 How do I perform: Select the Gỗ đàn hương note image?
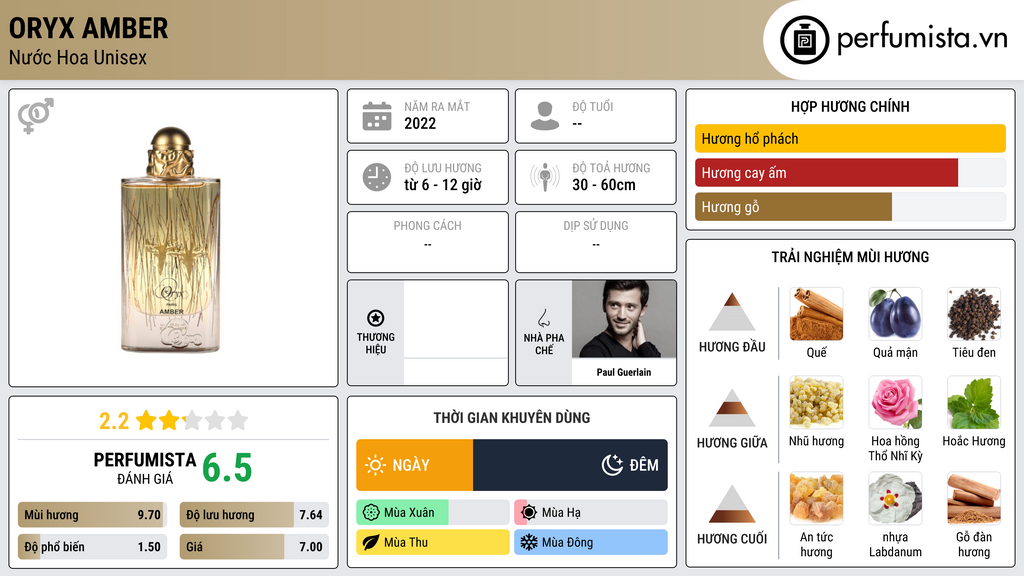pyautogui.click(x=974, y=499)
